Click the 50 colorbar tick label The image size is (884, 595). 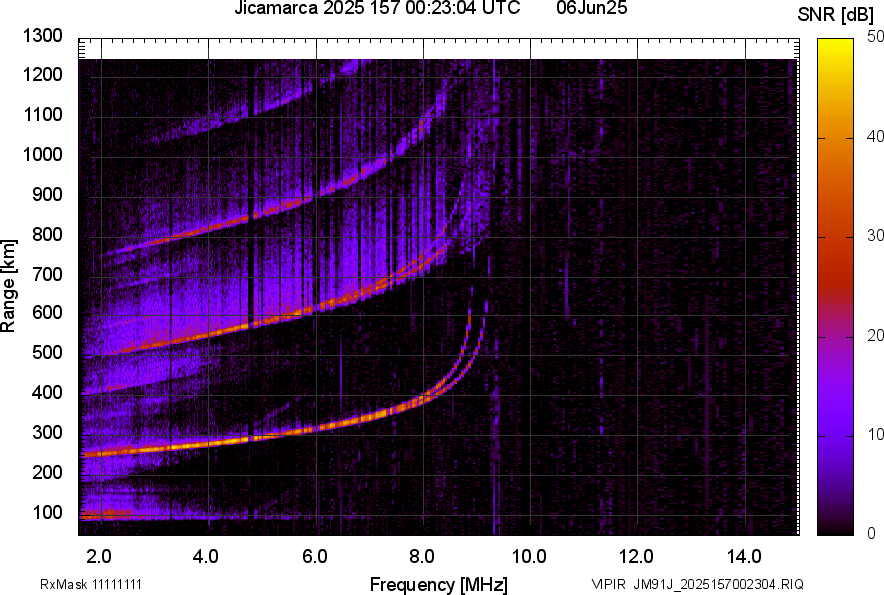876,37
